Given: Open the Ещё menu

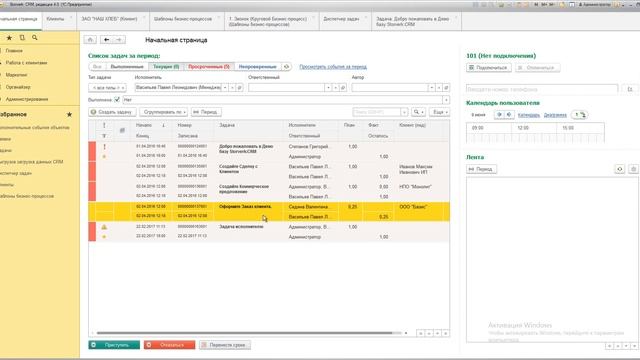Looking at the screenshot, I should pyautogui.click(x=440, y=112).
